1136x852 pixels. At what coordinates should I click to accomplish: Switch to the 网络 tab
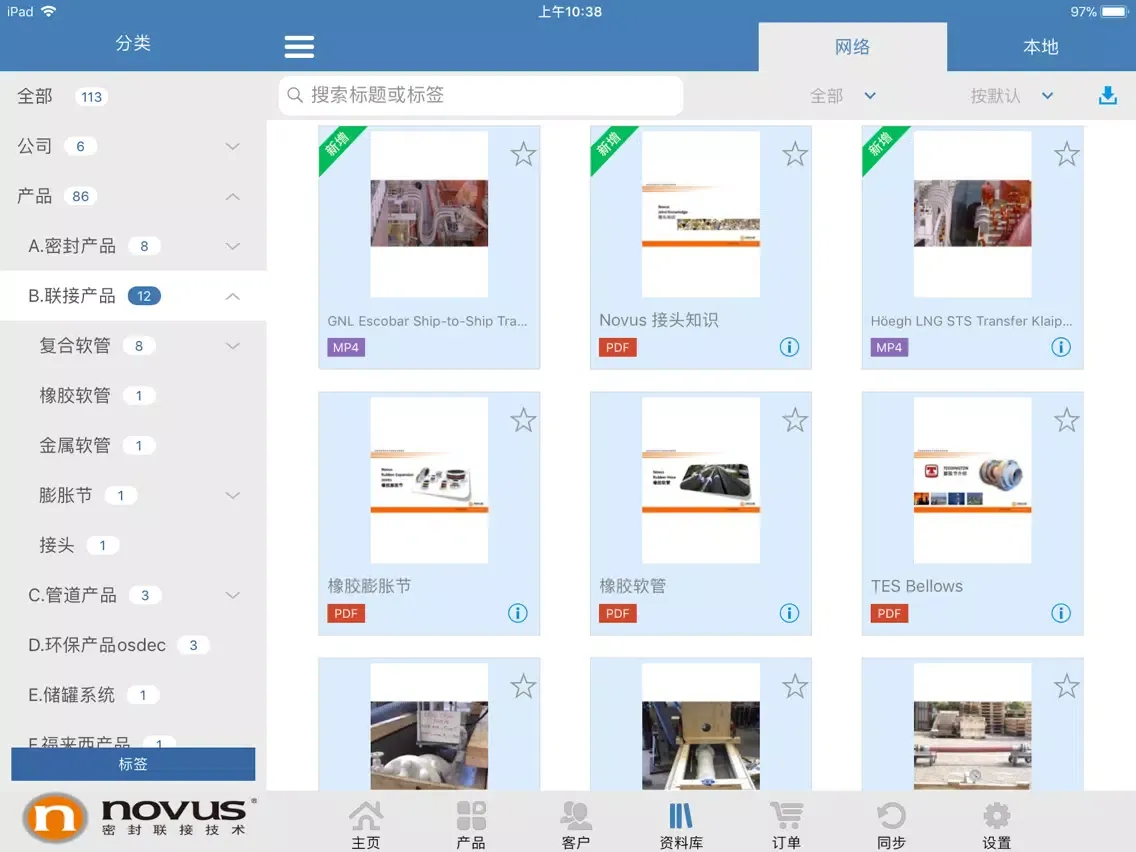(x=852, y=47)
